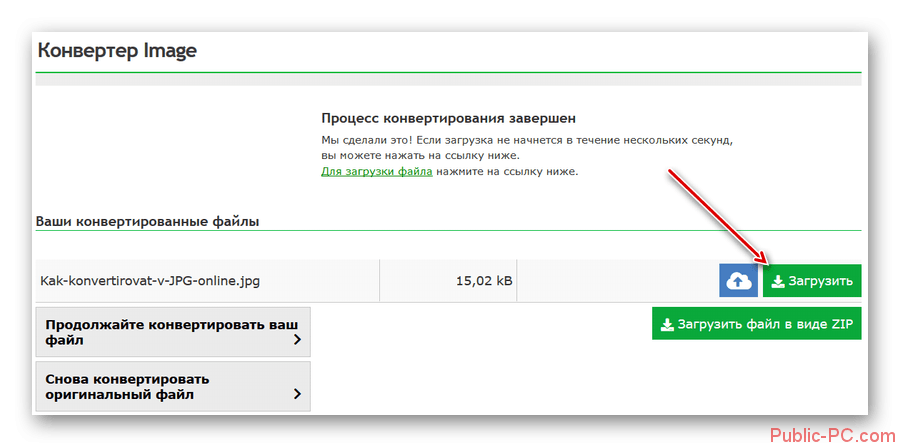900x447 pixels.
Task: Click the download icon on the ZIP button
Action: [x=666, y=324]
